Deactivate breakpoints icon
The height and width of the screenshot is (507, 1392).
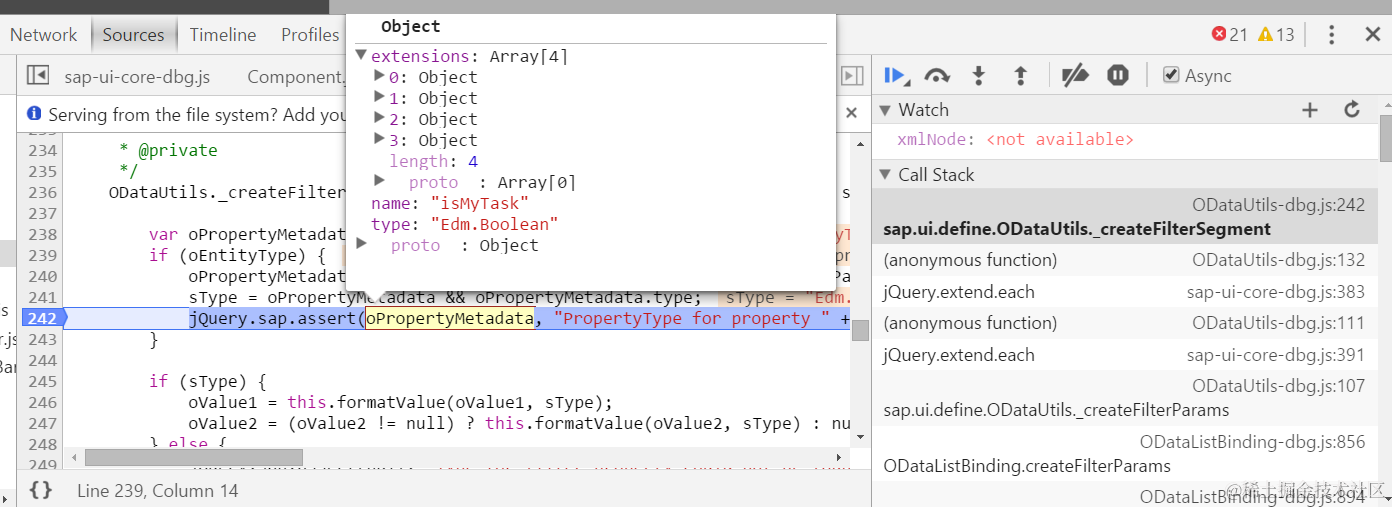click(x=1075, y=76)
